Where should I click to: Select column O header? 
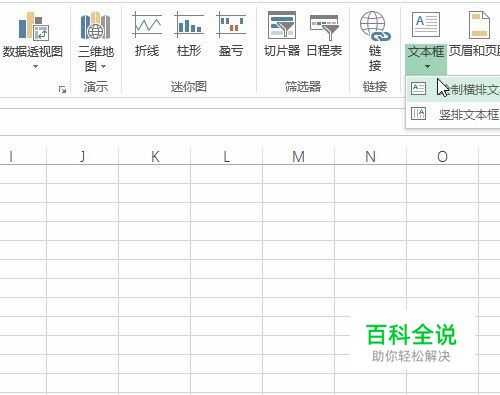tap(442, 156)
